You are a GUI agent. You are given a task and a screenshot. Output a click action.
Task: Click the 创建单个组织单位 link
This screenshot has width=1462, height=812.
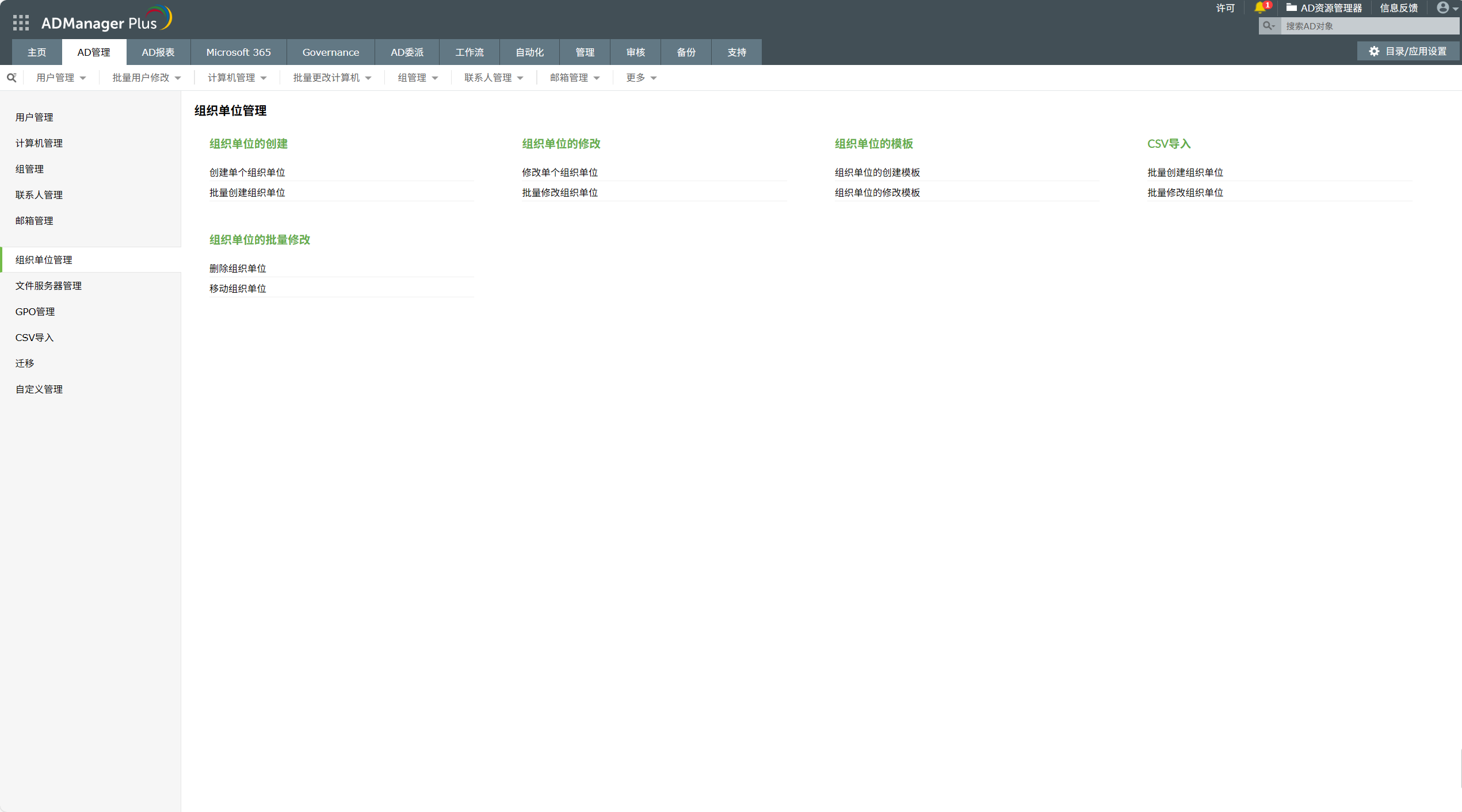pos(247,173)
